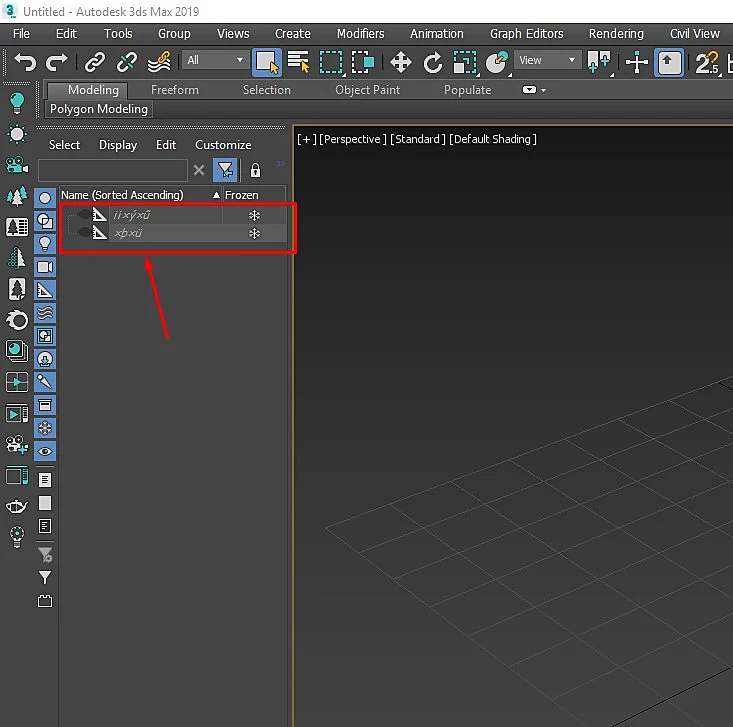Sort by Name (Sorted Ascending) column header
The width and height of the screenshot is (733, 727).
(141, 195)
